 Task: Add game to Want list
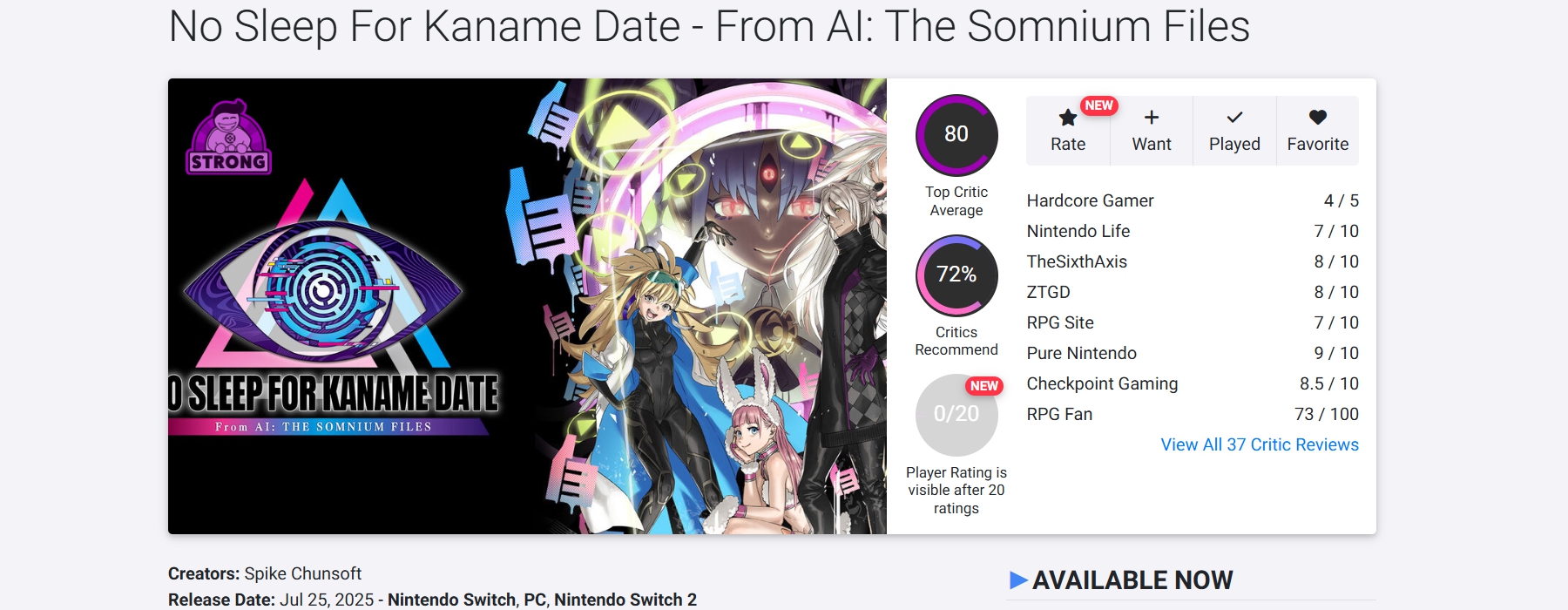1151,131
